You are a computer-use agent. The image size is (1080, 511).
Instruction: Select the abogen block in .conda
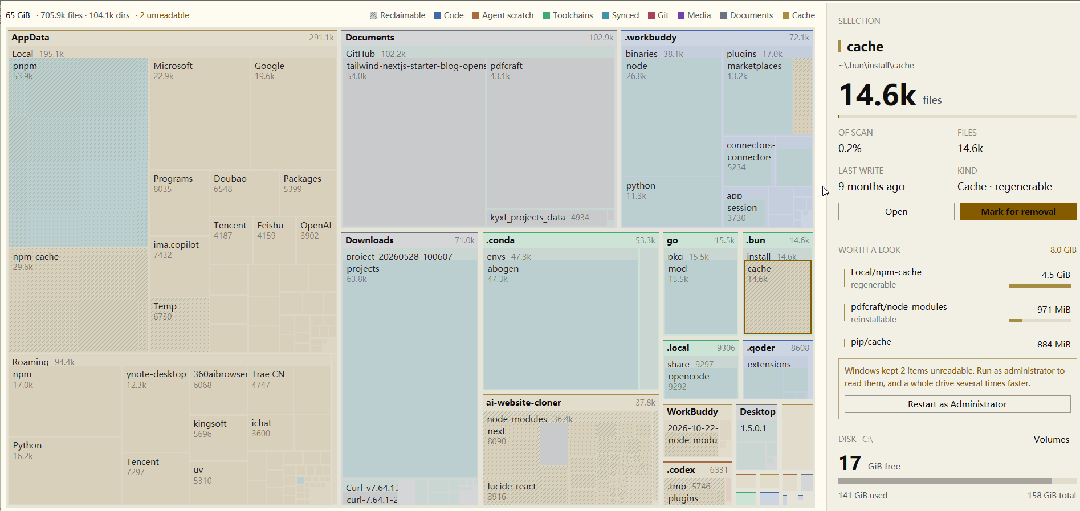coord(561,325)
